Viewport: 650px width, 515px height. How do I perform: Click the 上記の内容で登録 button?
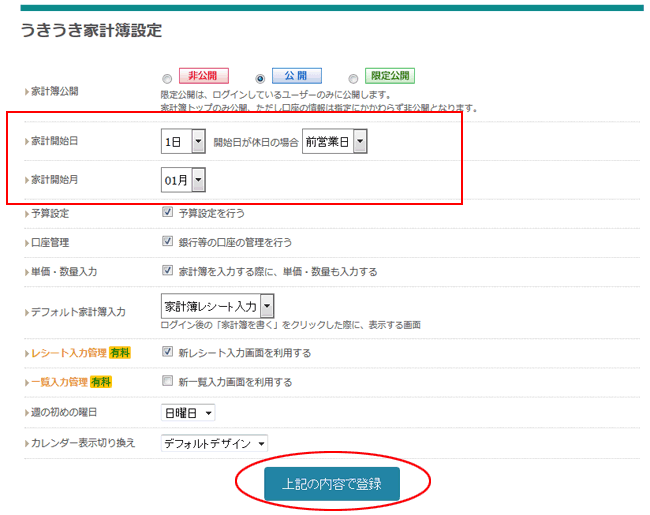(332, 484)
